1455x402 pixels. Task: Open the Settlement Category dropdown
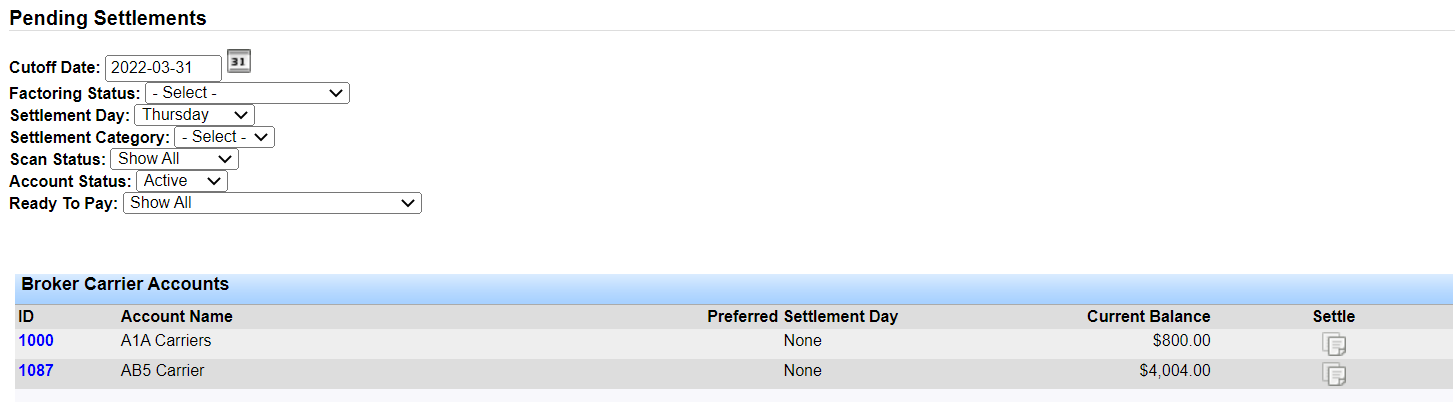[x=224, y=137]
